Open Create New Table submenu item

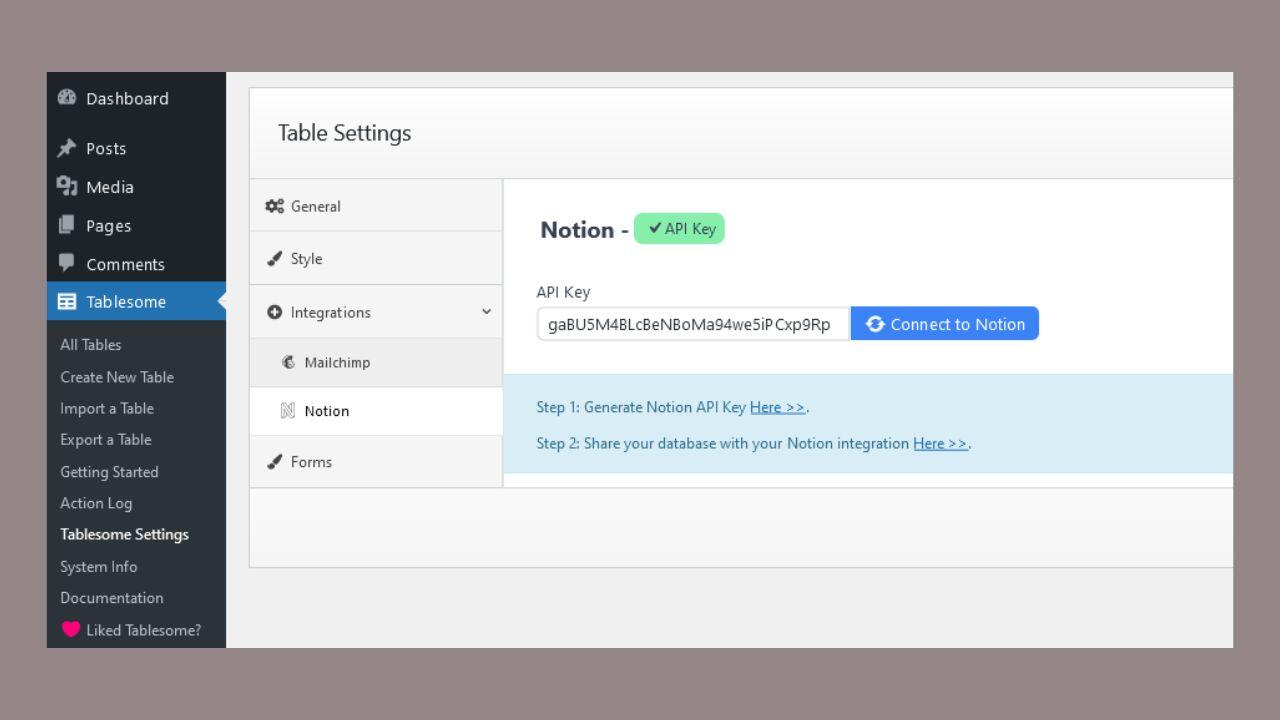117,377
